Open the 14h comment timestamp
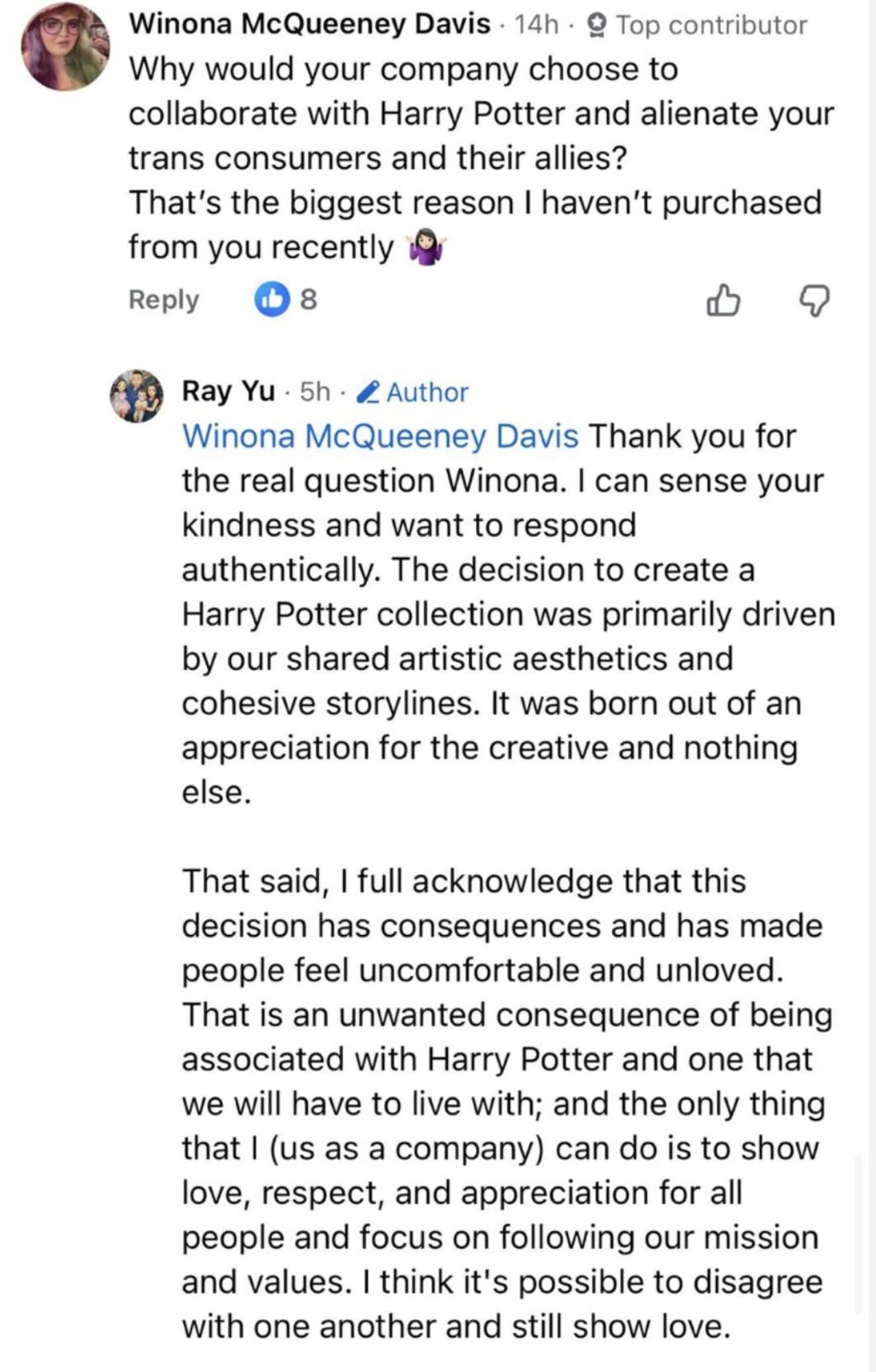Screen dimensions: 876x1372 (x=536, y=25)
